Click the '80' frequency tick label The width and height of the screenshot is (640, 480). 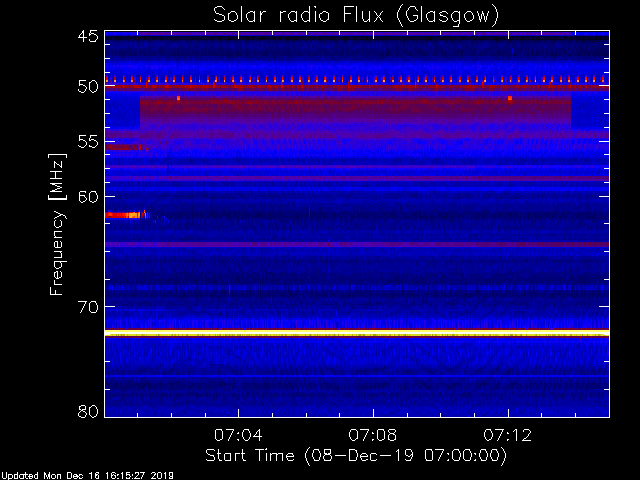(x=88, y=411)
